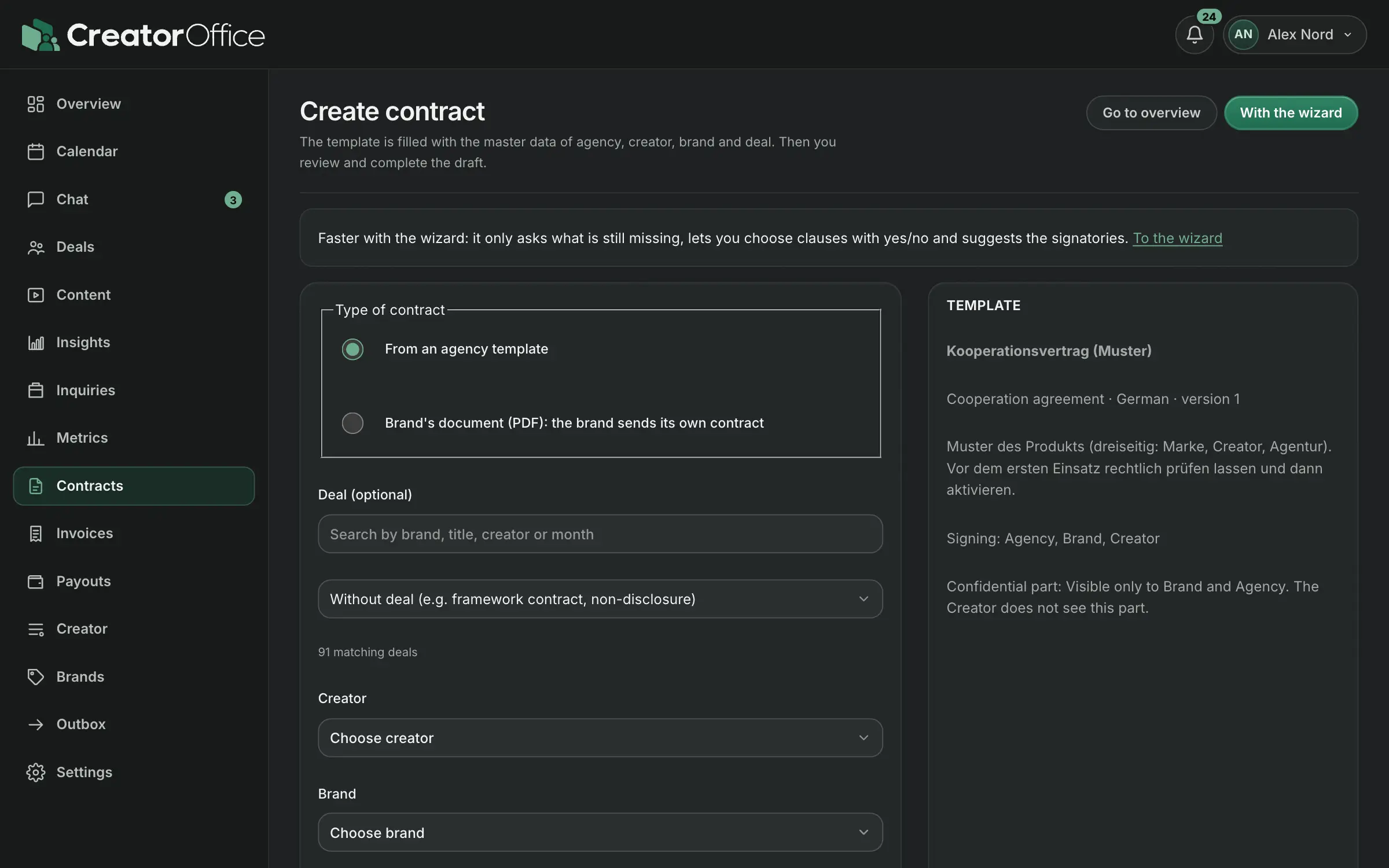Open Brands from the sidebar
Screen dimensions: 1389x868
pyautogui.click(x=134, y=677)
